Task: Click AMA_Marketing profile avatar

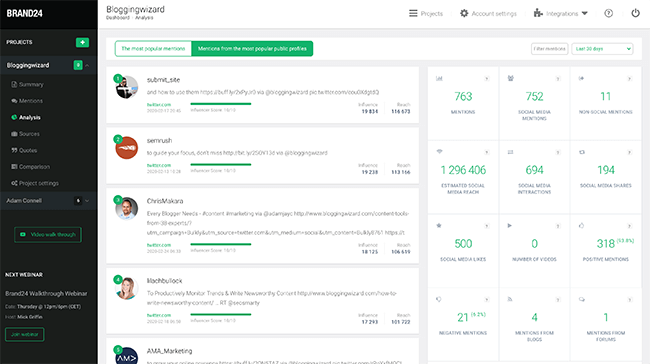Action: [126, 356]
